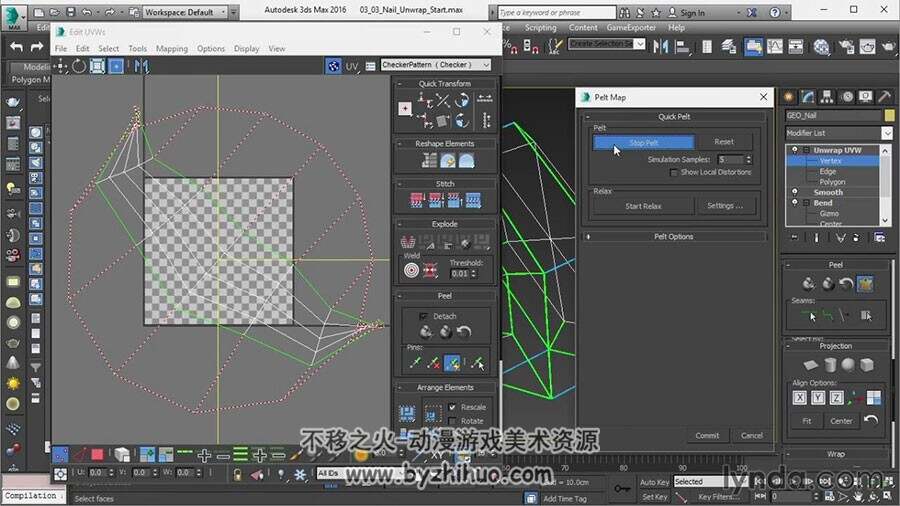900x506 pixels.
Task: Select the Rotate tool in Edit UVWs toolbar
Action: click(x=79, y=67)
